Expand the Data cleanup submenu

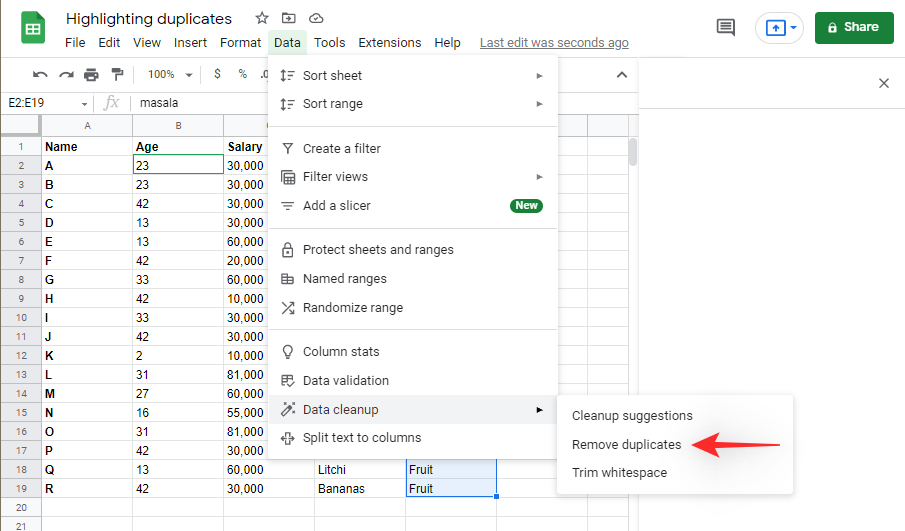[x=413, y=410]
